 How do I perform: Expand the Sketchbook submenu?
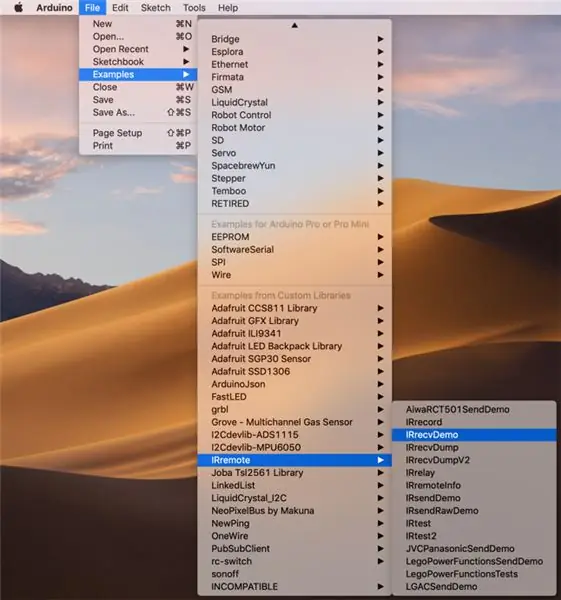click(138, 62)
